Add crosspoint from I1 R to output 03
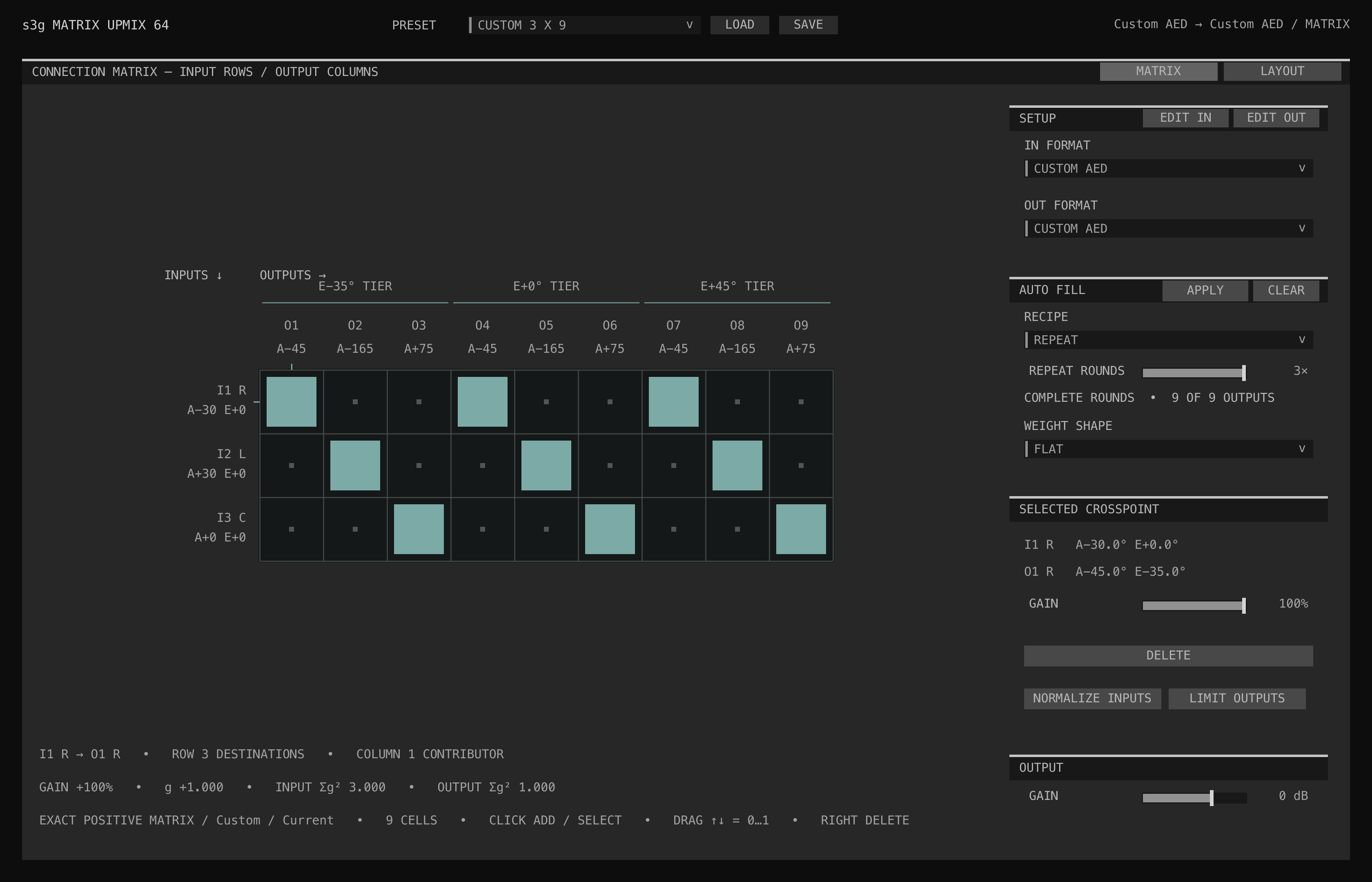This screenshot has height=882, width=1372. 419,401
